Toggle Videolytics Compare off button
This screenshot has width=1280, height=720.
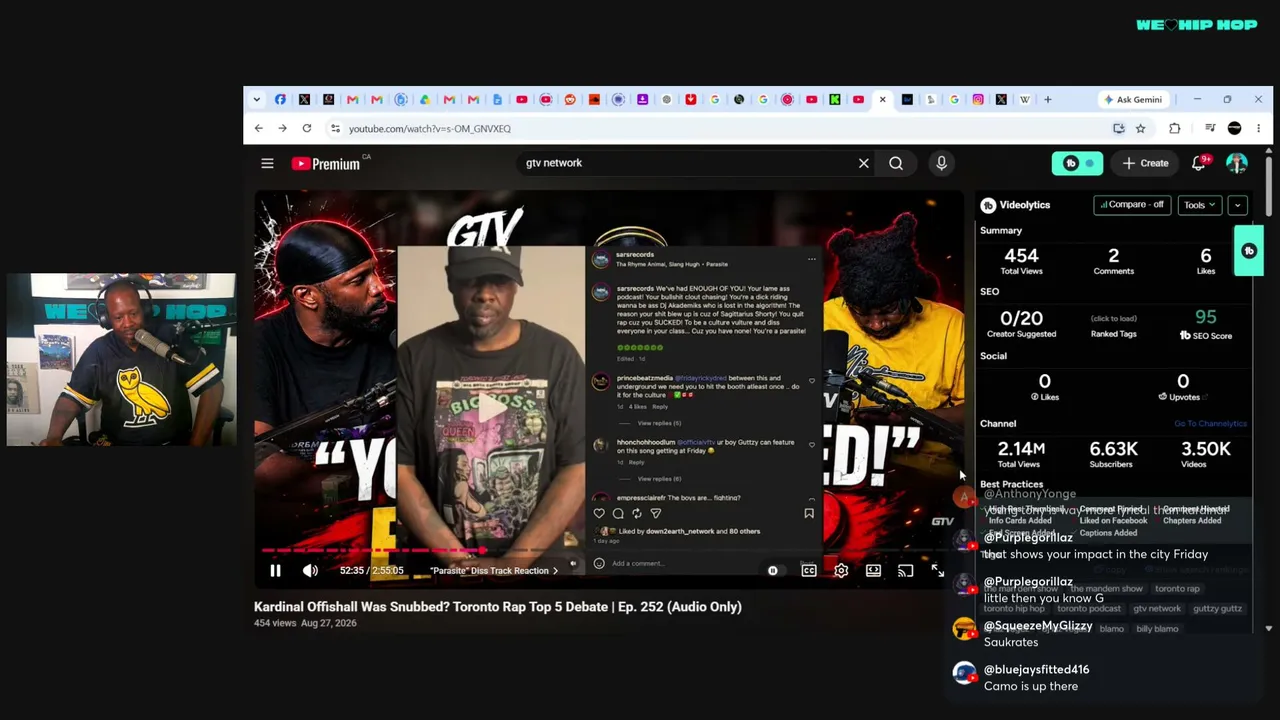click(x=1131, y=205)
